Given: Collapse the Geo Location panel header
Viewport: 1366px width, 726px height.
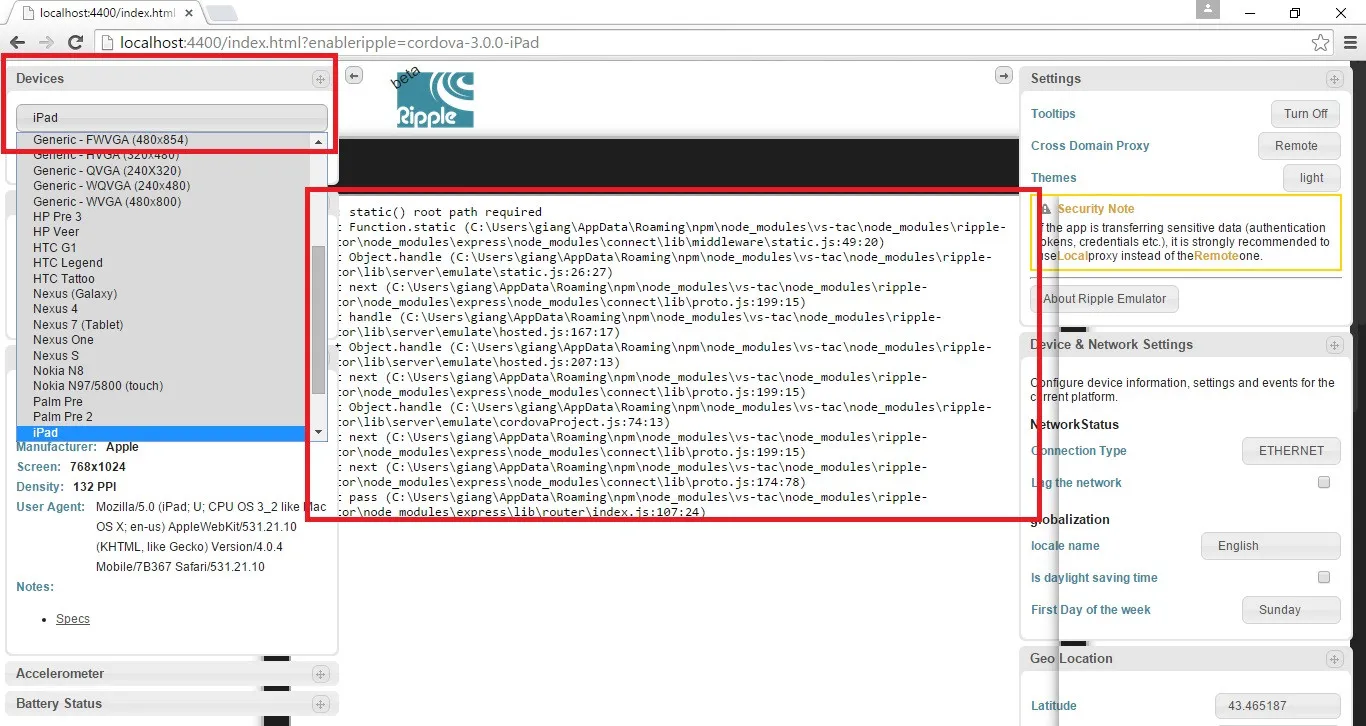Looking at the screenshot, I should coord(1186,659).
